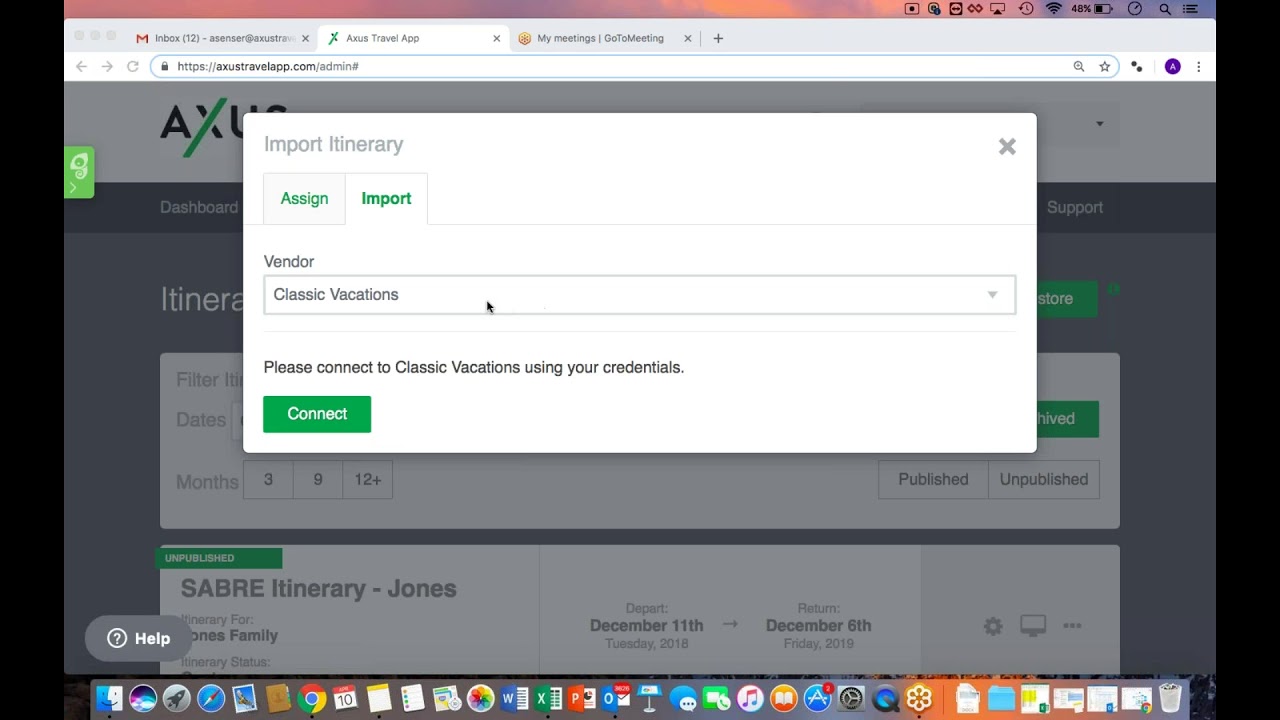
Task: Select the 12+ months filter
Action: pyautogui.click(x=368, y=480)
